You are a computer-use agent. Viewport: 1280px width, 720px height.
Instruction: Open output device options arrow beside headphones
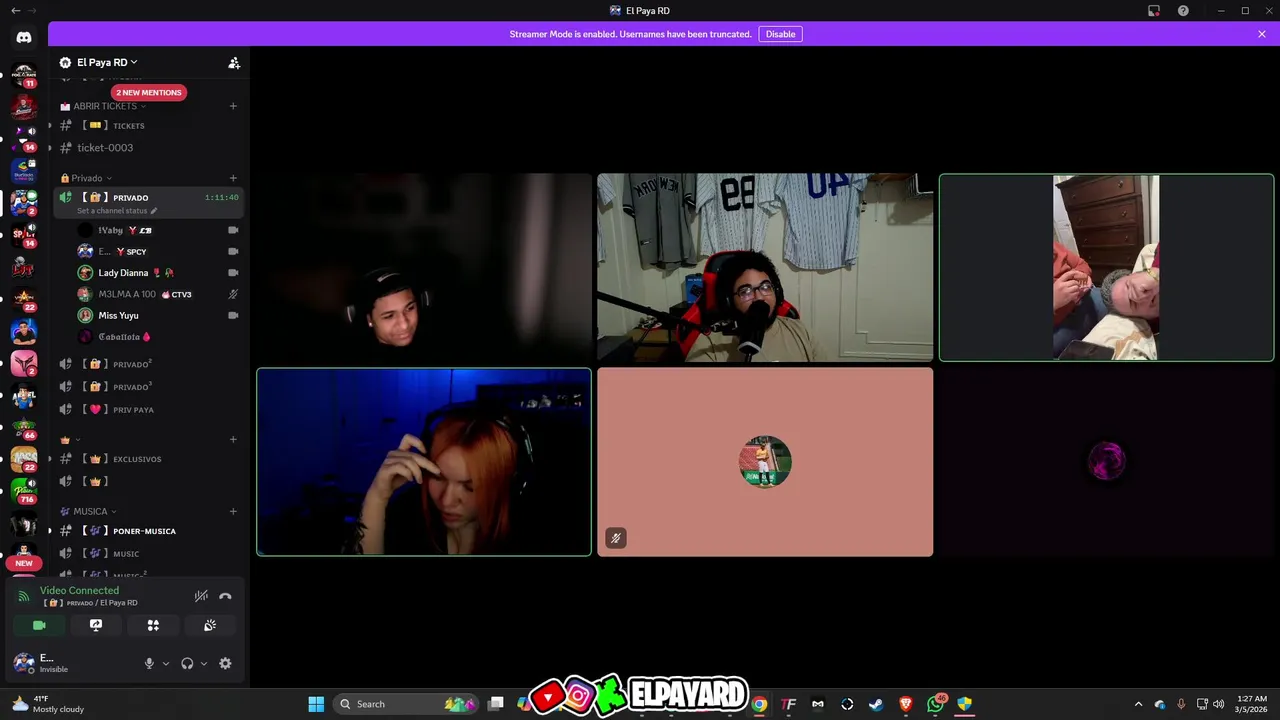pos(204,663)
